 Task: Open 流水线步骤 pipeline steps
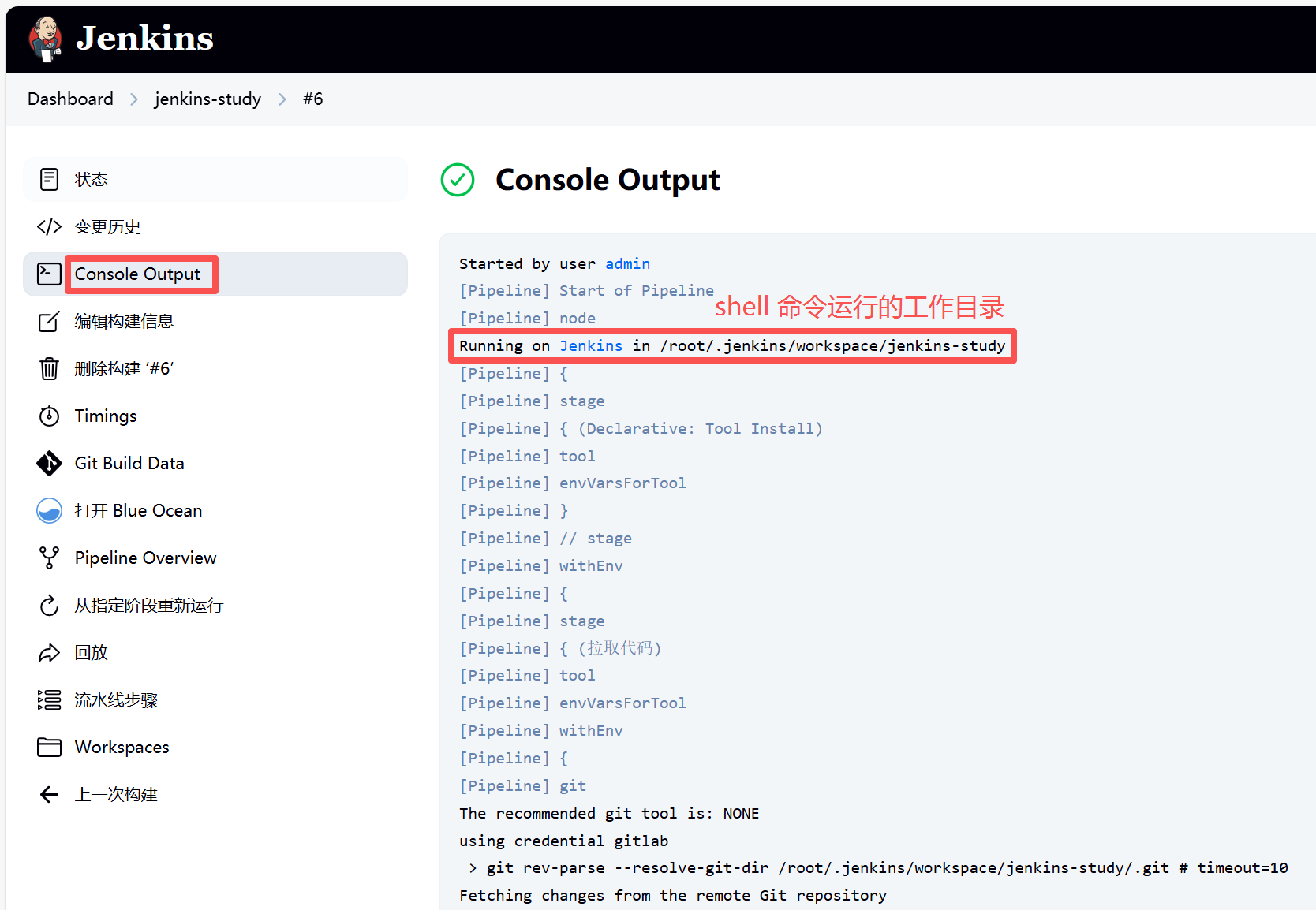pos(215,699)
